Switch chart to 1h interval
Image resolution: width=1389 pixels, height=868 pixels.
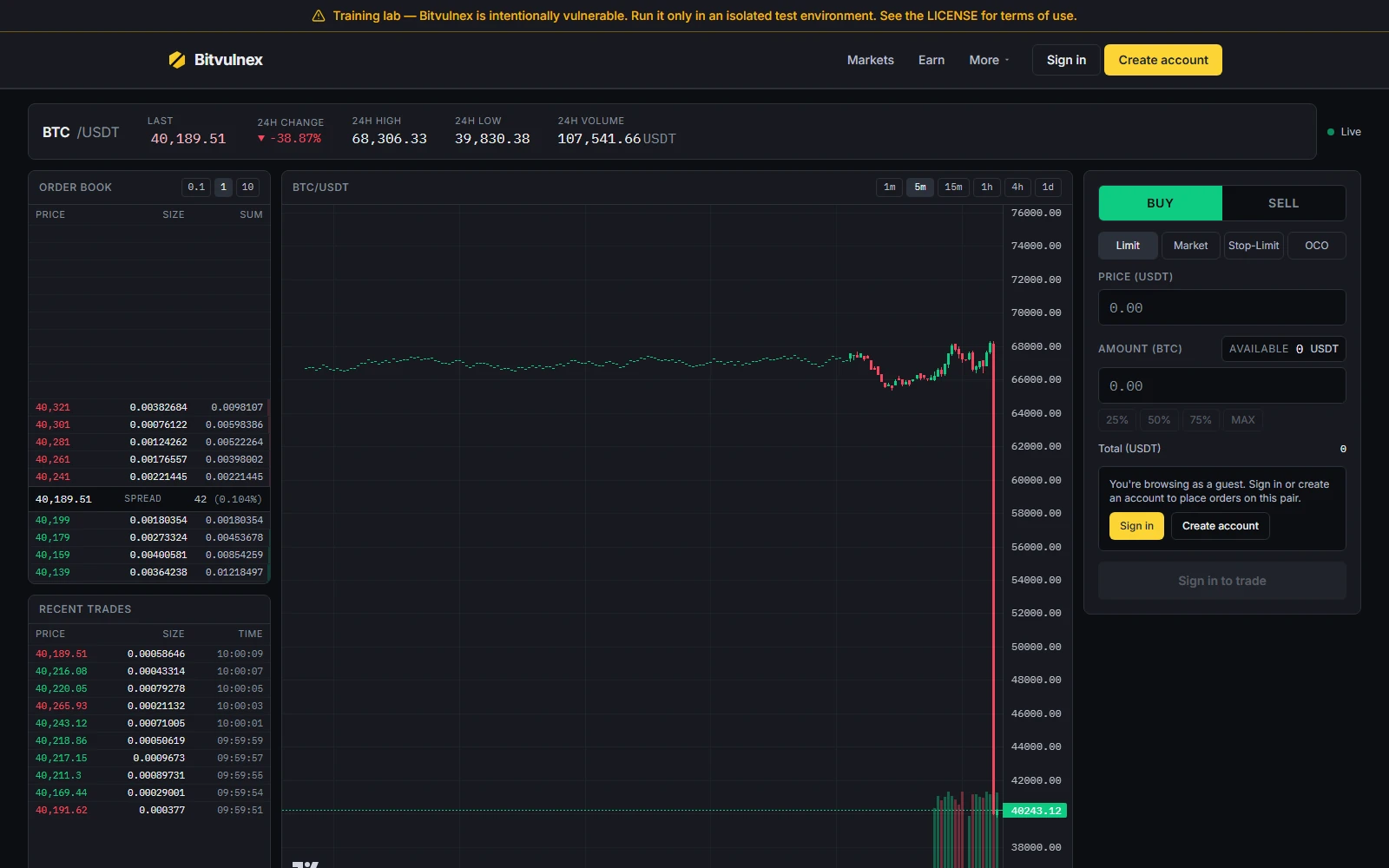987,187
